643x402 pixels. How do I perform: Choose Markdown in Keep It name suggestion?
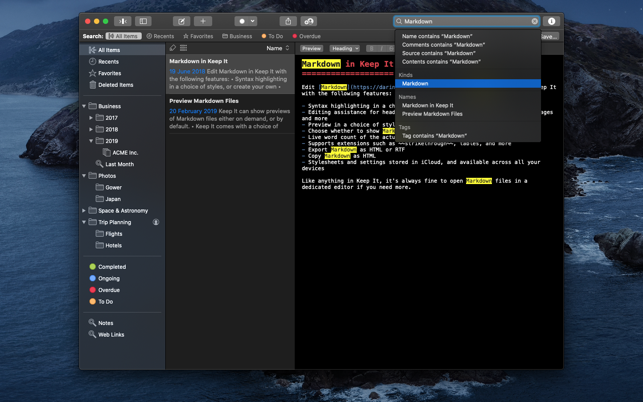tap(468, 105)
